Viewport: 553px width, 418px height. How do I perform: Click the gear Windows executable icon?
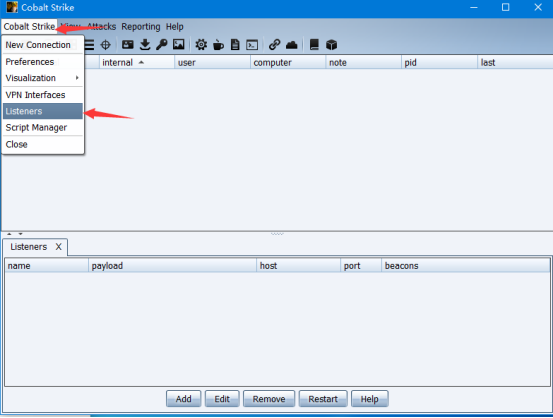[x=201, y=45]
